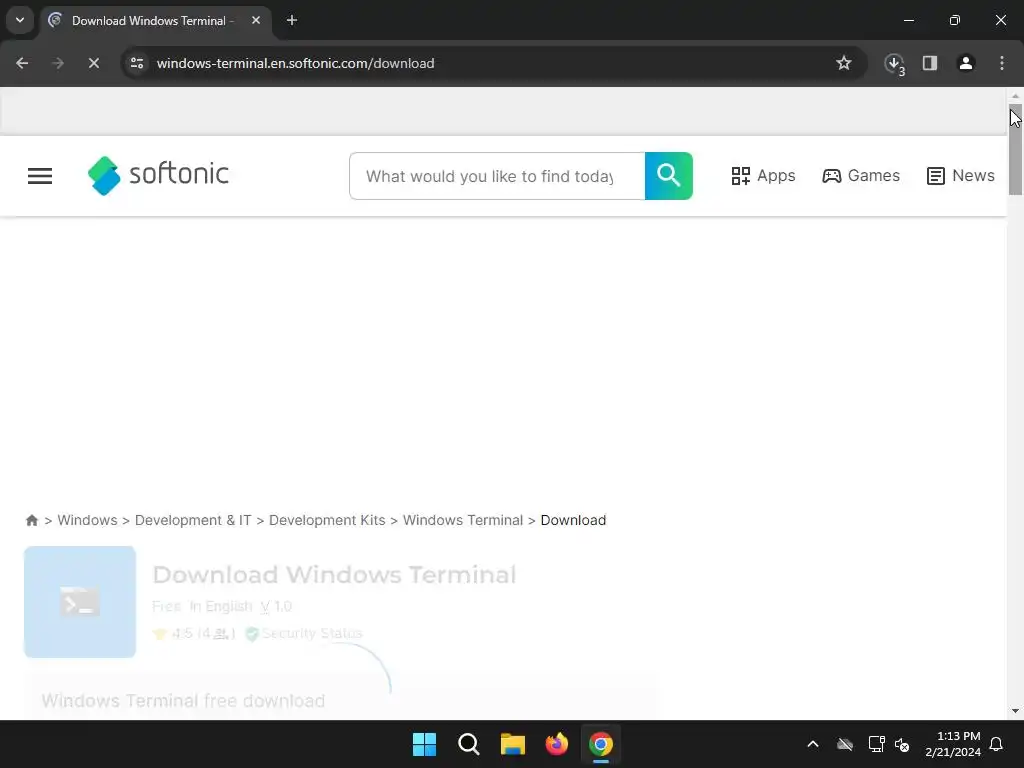The height and width of the screenshot is (768, 1024).
Task: Stop loading the page
Action: click(93, 63)
